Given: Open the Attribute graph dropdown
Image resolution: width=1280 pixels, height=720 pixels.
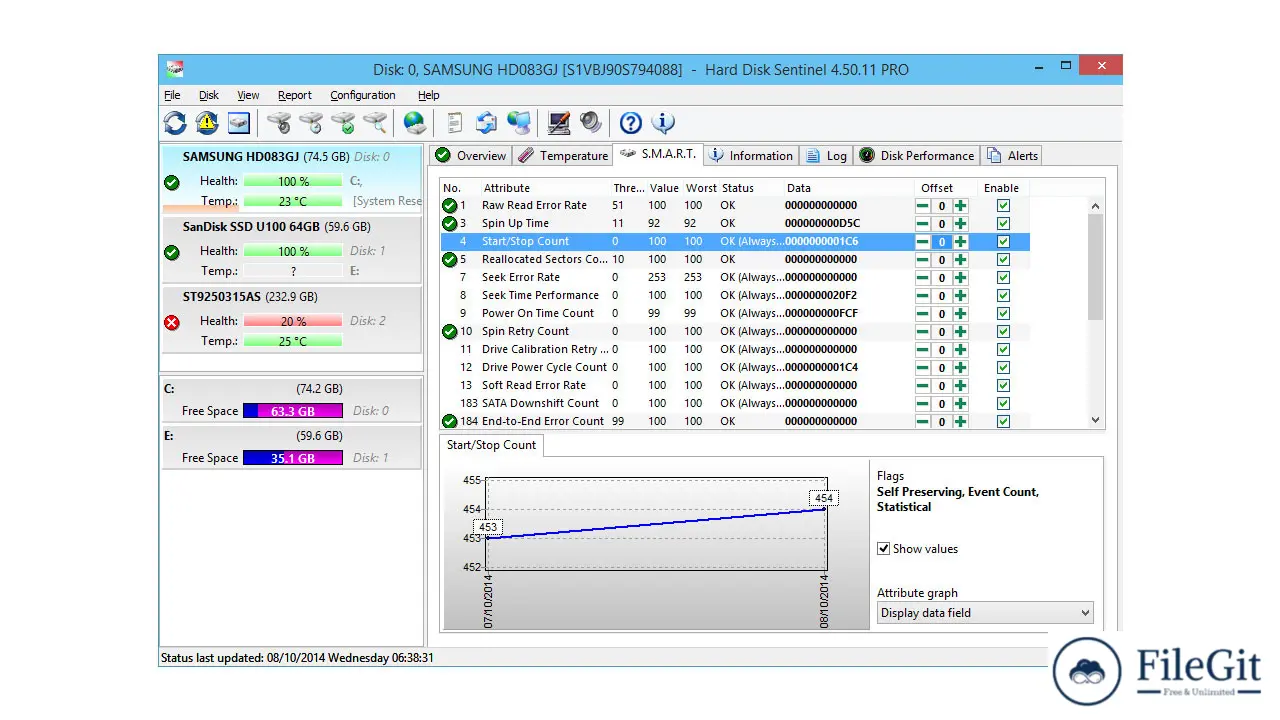Looking at the screenshot, I should tap(985, 613).
